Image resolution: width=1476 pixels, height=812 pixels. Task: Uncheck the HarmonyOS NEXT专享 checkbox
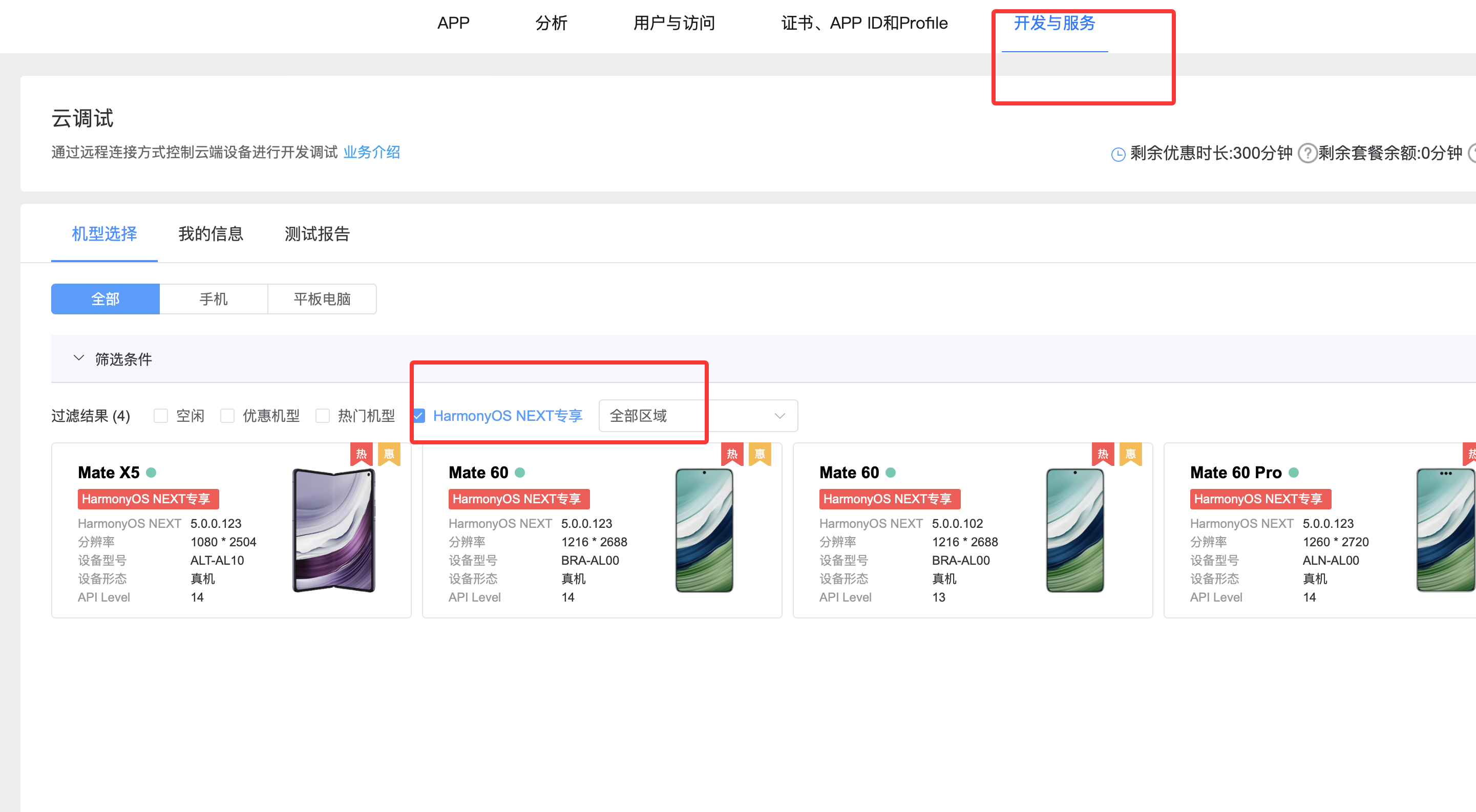click(419, 416)
